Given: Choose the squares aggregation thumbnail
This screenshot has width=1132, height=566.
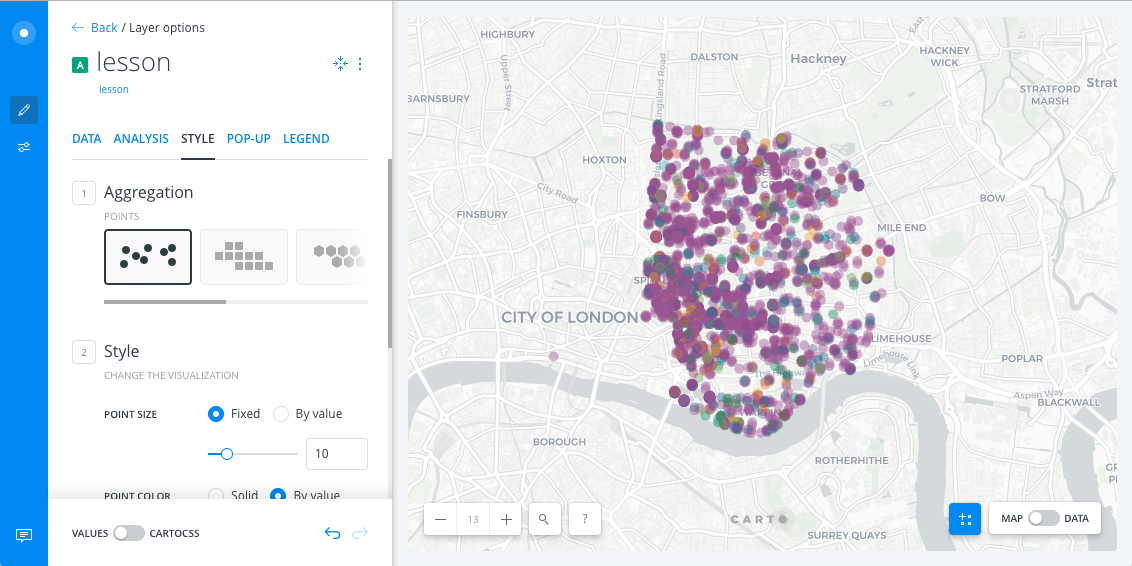Looking at the screenshot, I should pyautogui.click(x=244, y=257).
